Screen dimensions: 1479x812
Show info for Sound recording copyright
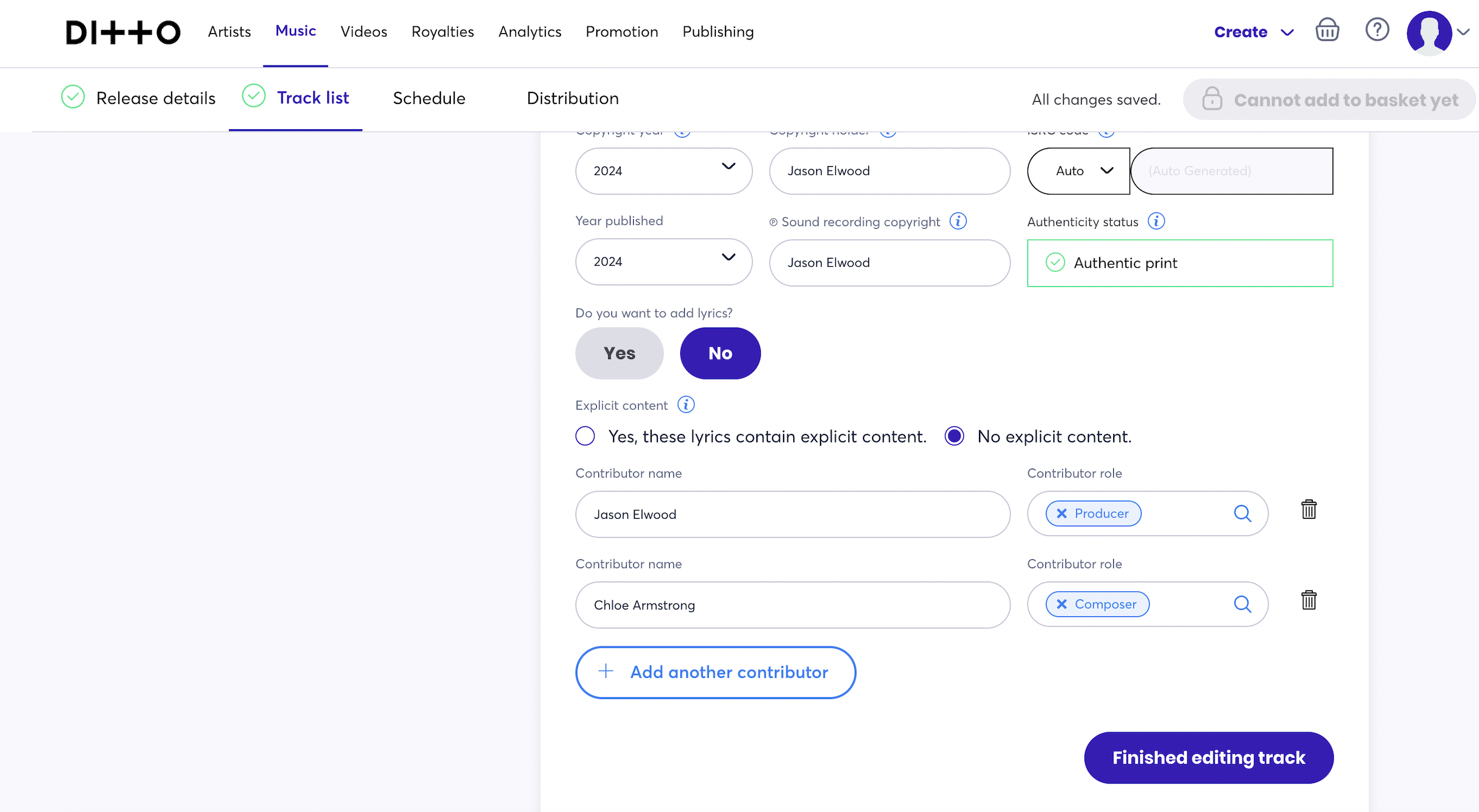point(958,221)
